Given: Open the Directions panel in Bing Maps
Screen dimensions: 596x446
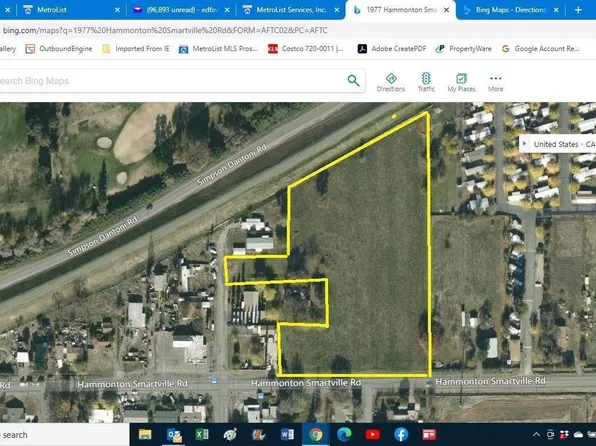Looking at the screenshot, I should 391,83.
